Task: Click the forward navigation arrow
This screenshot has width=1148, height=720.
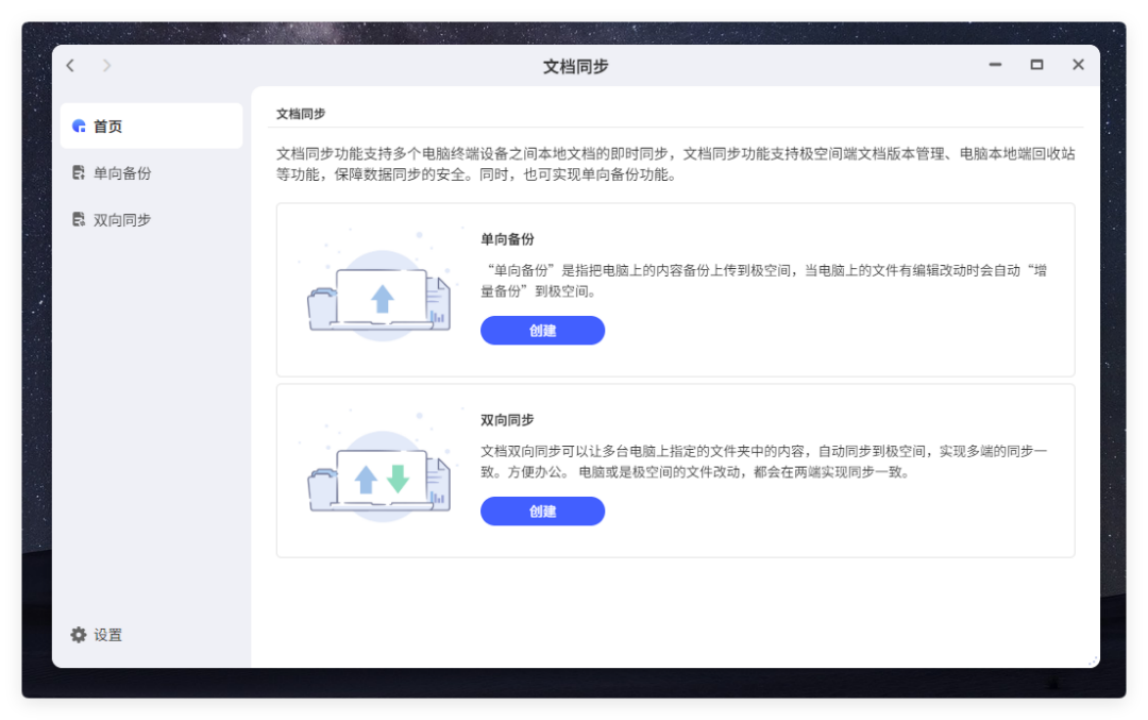Action: point(106,66)
